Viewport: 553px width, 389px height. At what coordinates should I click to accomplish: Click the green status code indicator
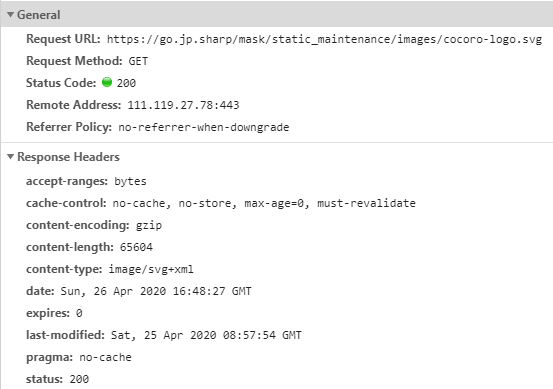pyautogui.click(x=107, y=82)
